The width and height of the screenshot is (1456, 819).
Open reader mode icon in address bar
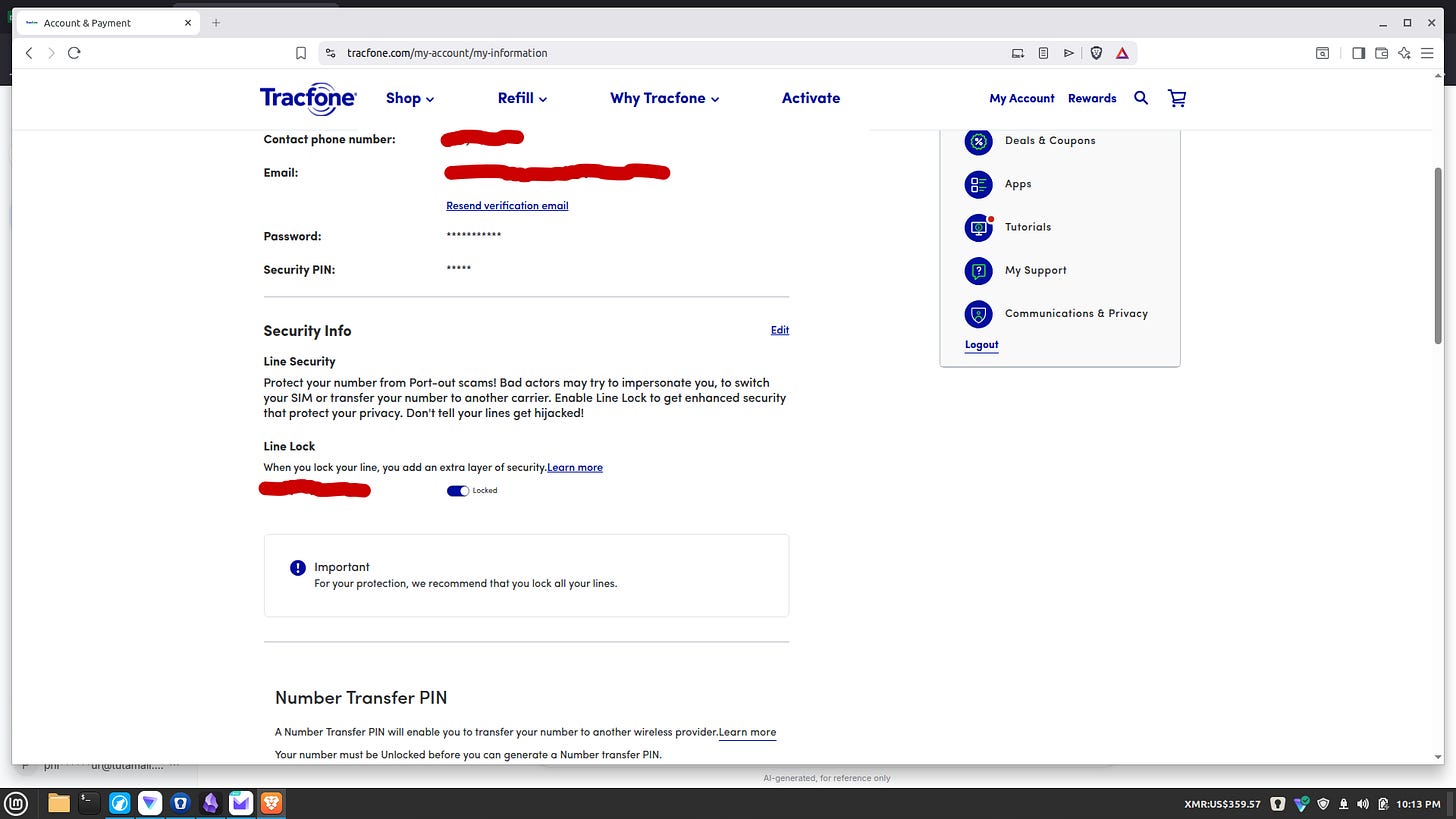tap(1043, 53)
